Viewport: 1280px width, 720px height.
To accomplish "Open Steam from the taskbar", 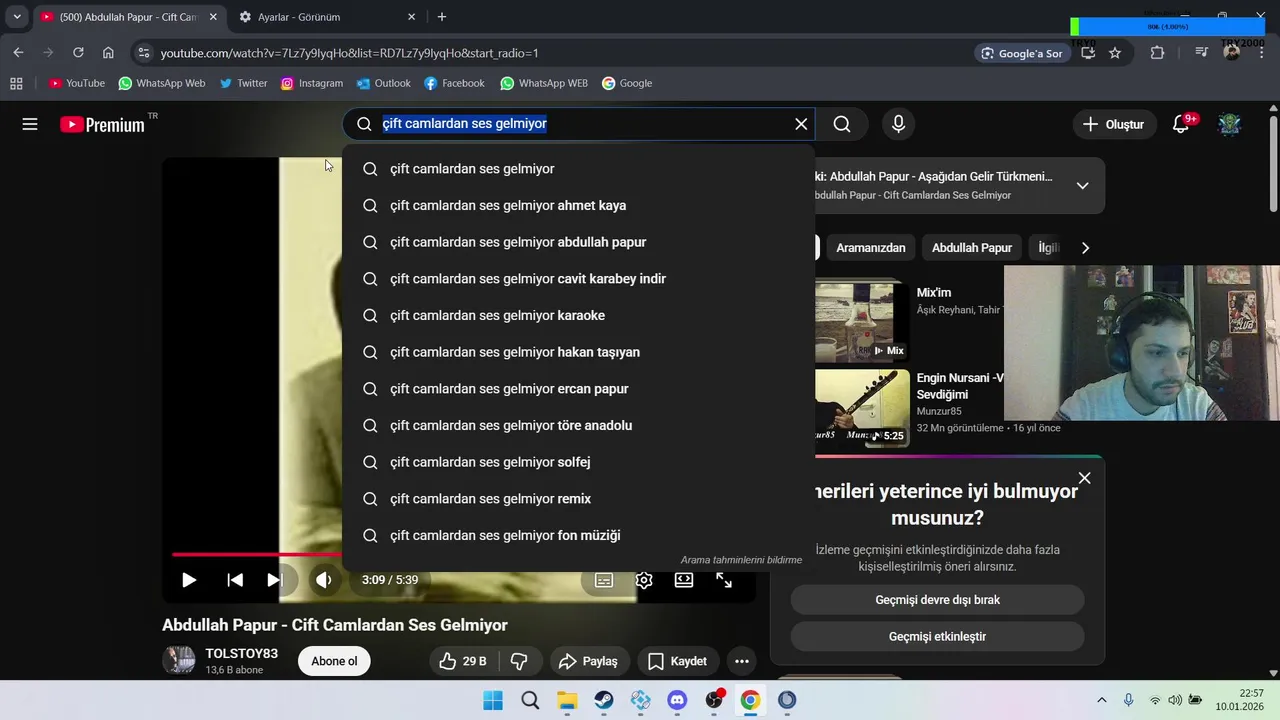I will click(604, 700).
